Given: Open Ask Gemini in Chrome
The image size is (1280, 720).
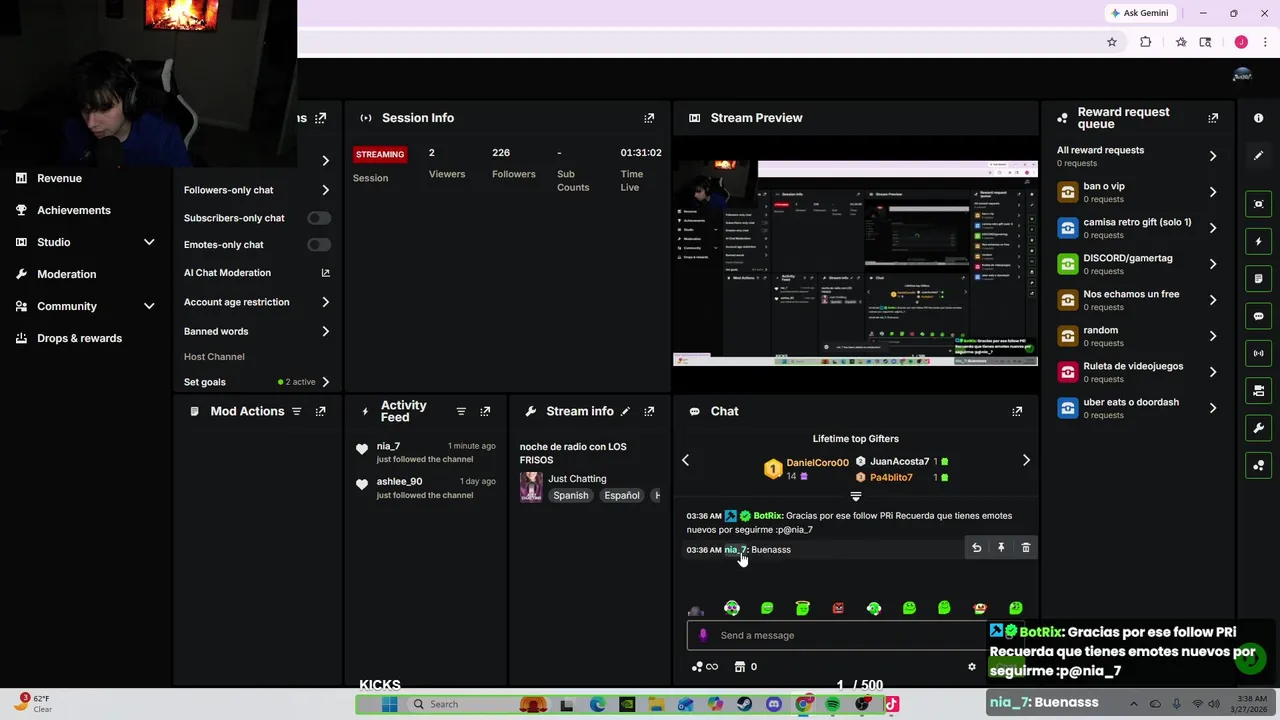Looking at the screenshot, I should 1139,13.
